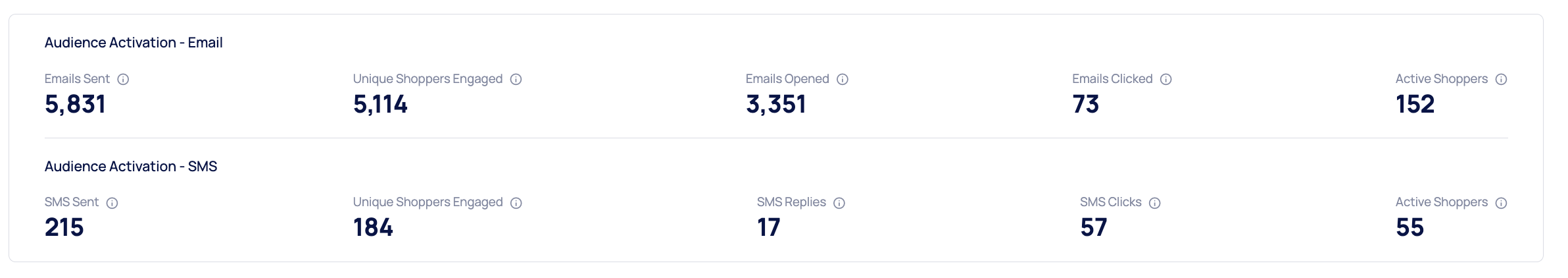This screenshot has height=278, width=1568.
Task: Click the Emails Opened info icon
Action: click(843, 80)
